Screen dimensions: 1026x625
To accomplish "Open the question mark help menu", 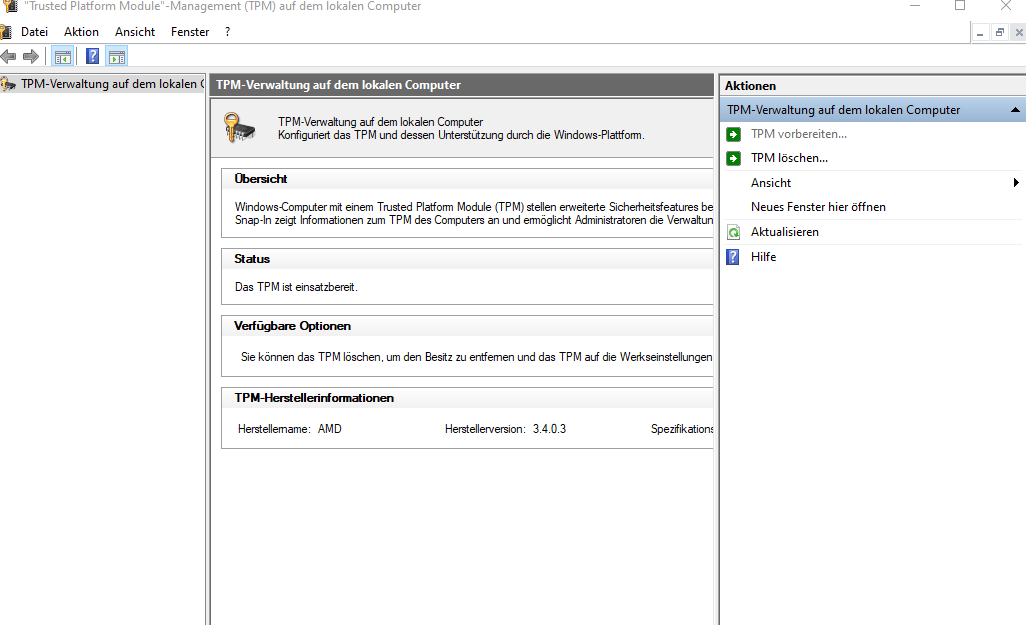I will (x=227, y=32).
